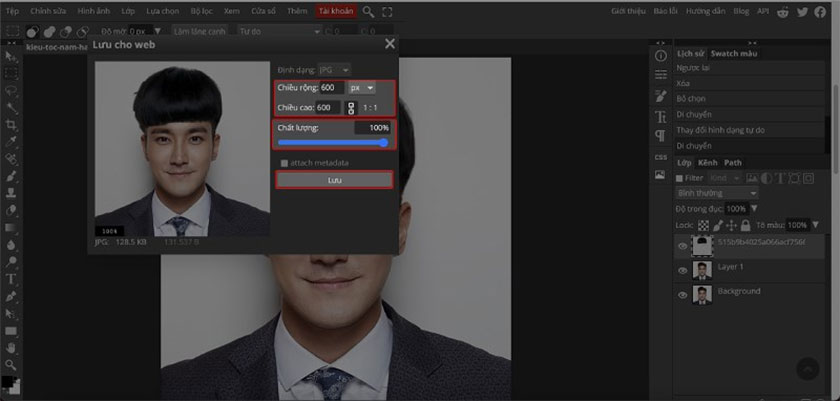Select the Rectangle shape tool
The width and height of the screenshot is (840, 401).
(x=11, y=330)
